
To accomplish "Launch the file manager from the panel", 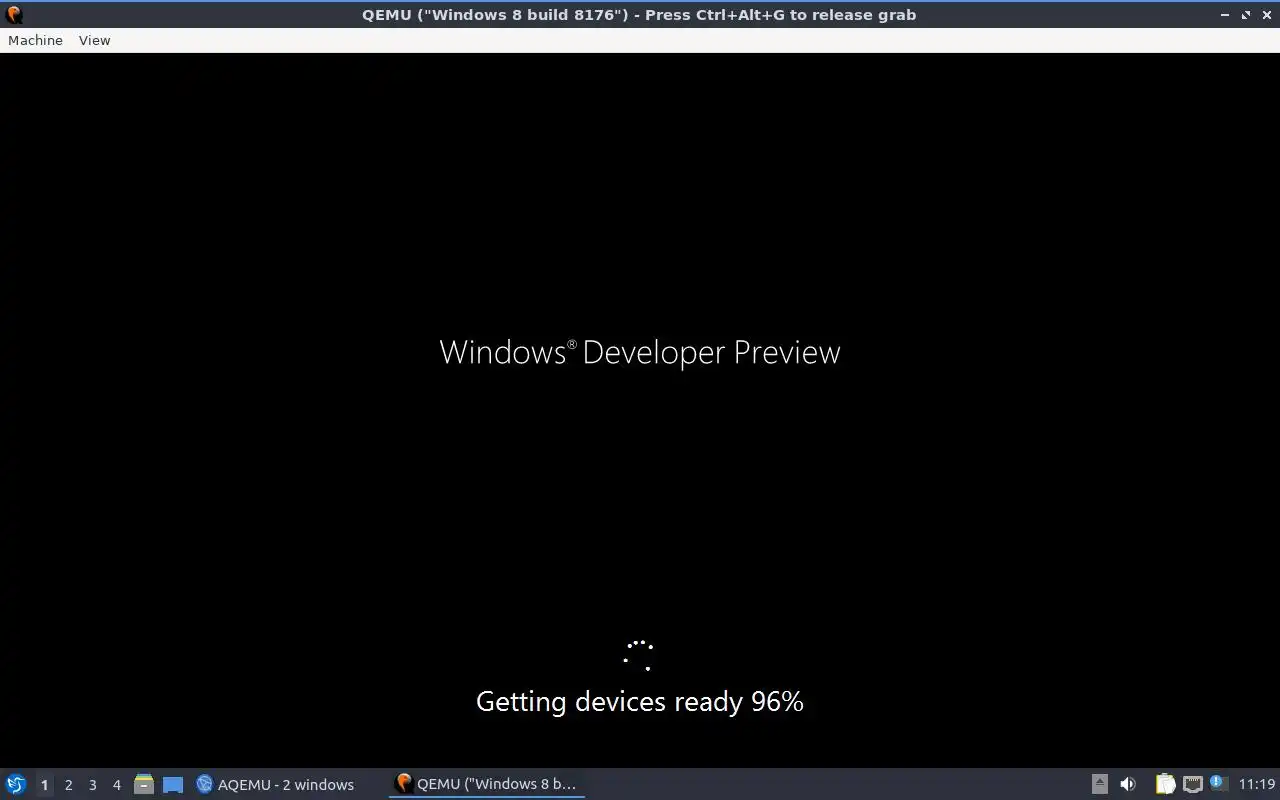I will pos(144,784).
